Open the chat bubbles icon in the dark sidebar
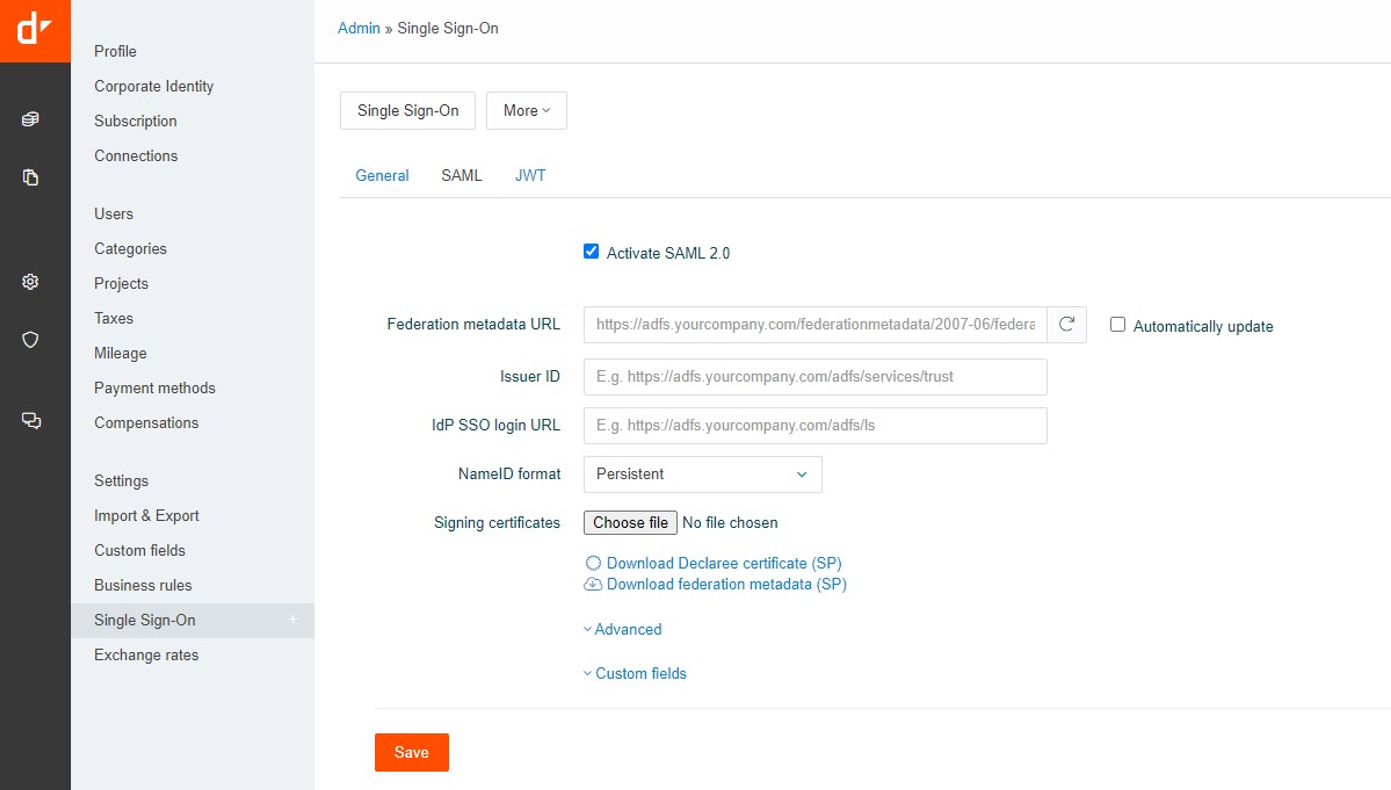 coord(30,421)
